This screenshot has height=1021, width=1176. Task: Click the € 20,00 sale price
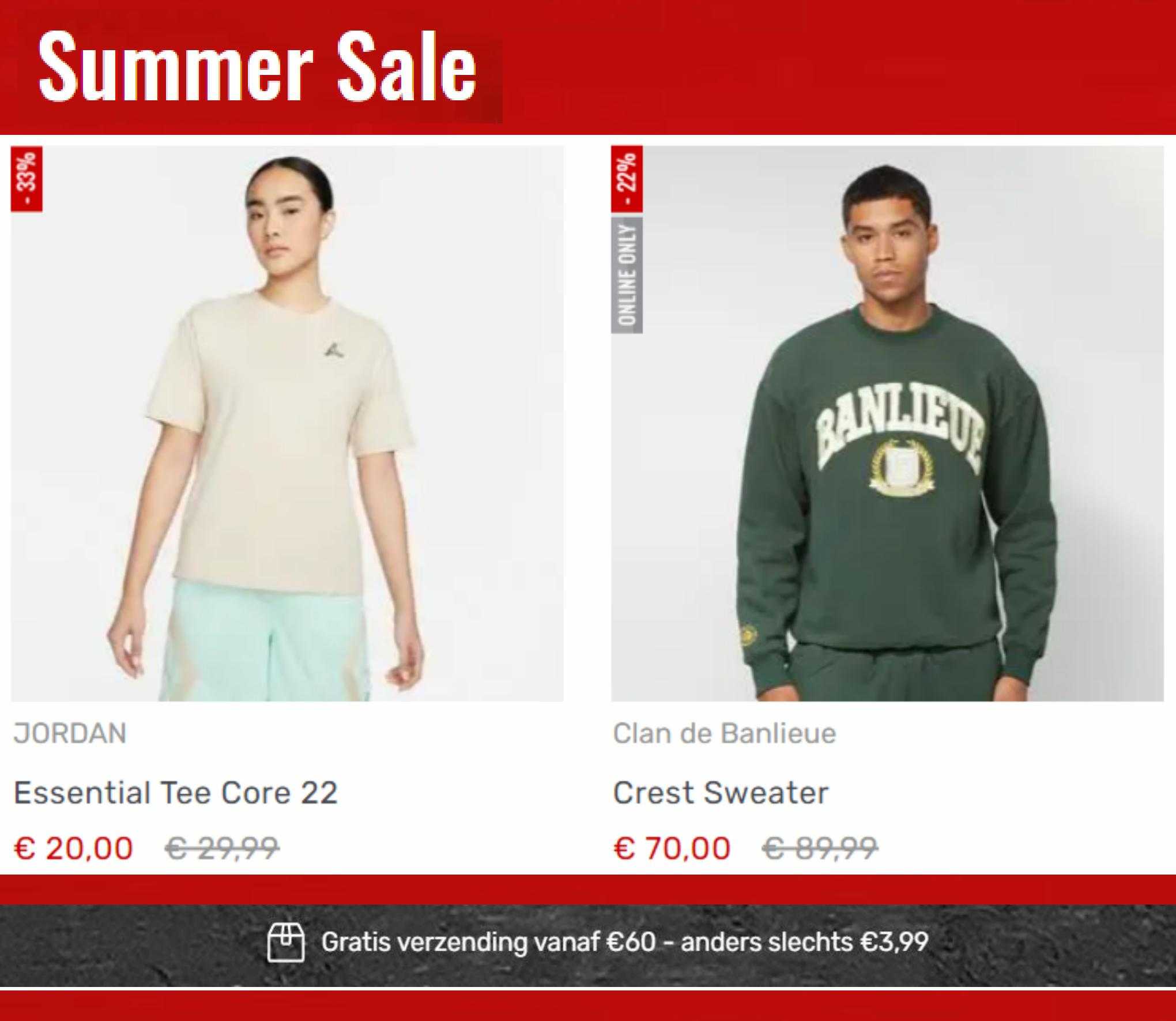73,848
